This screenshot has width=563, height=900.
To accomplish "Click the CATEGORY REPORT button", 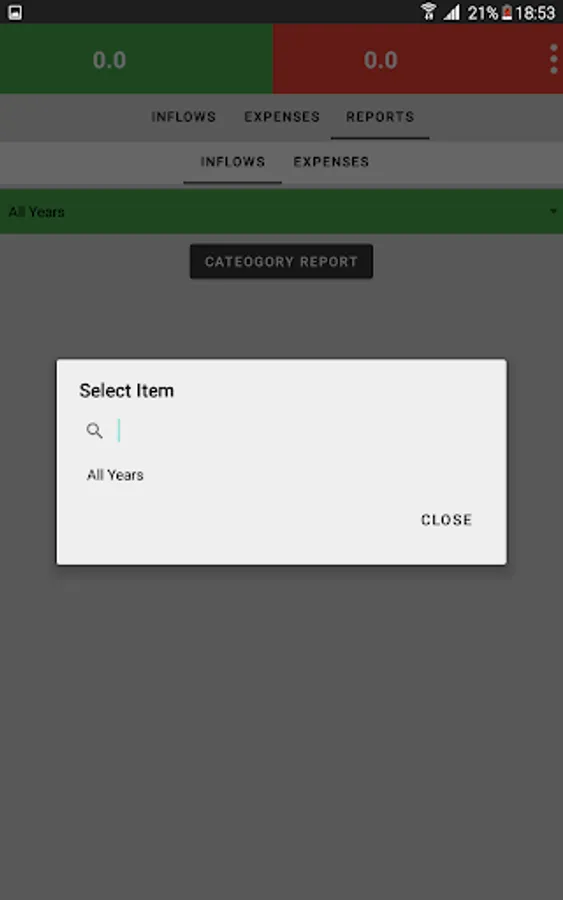I will tap(281, 262).
